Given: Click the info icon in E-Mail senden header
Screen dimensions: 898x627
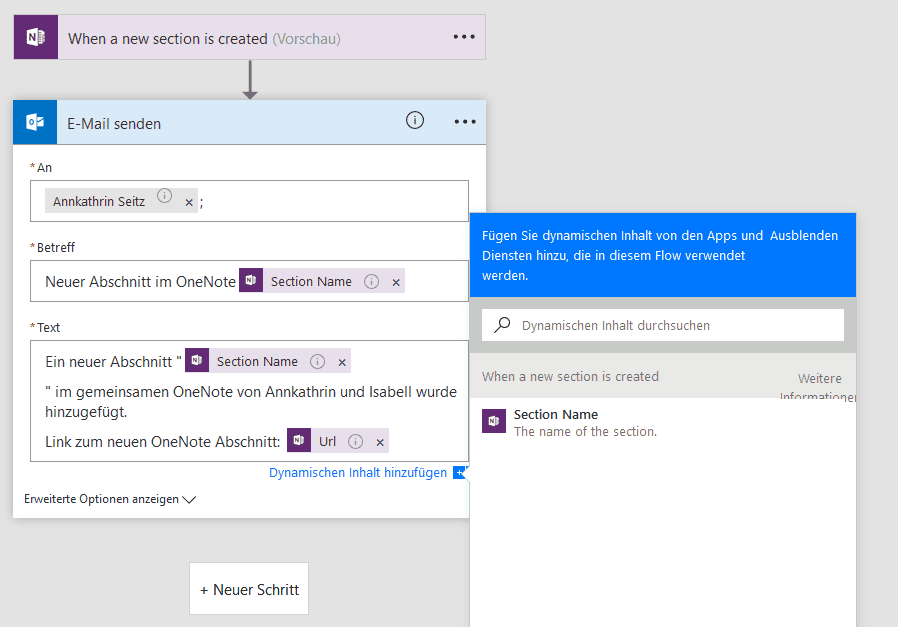Looking at the screenshot, I should coord(415,120).
